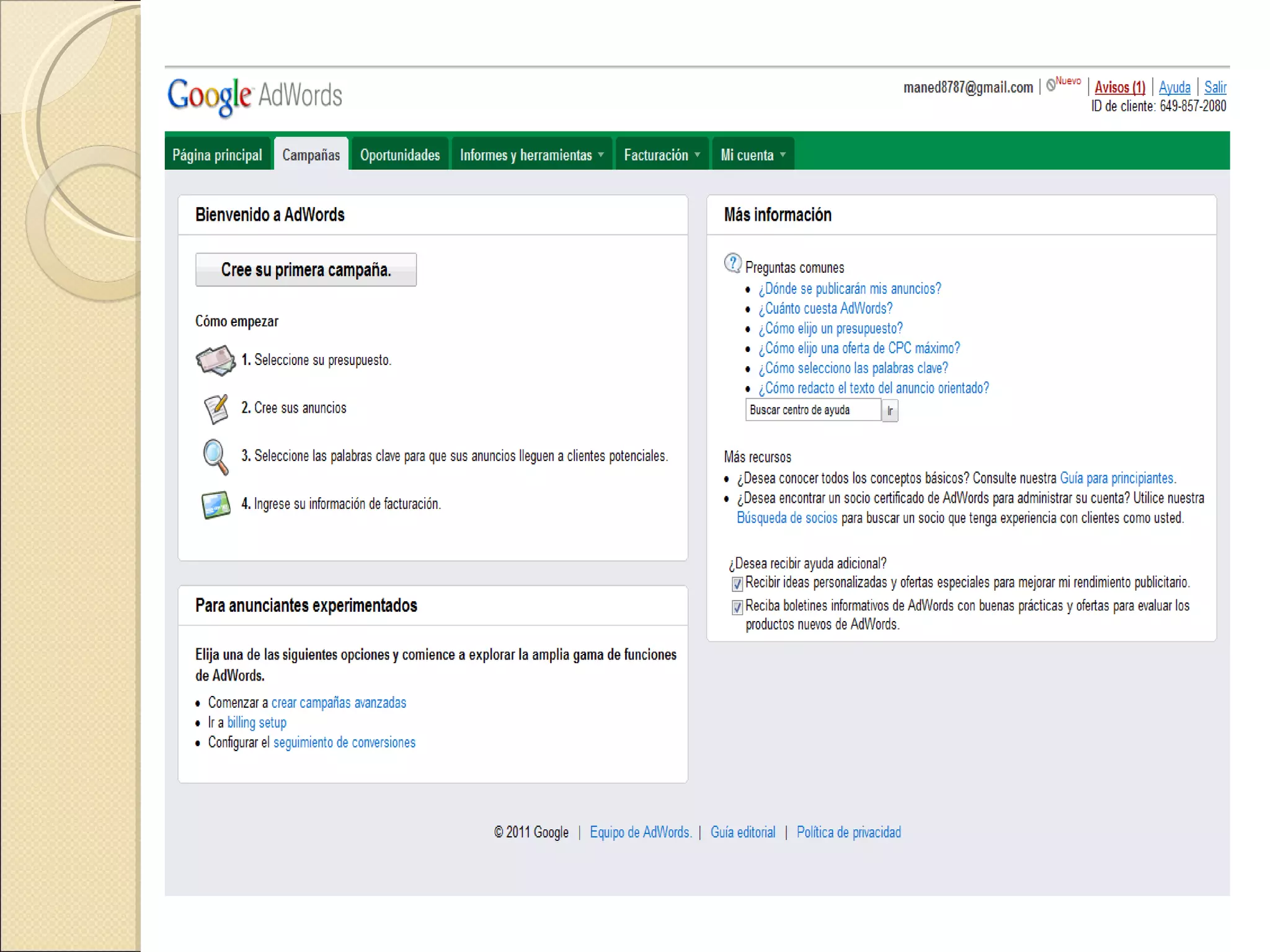Click the notepad pencil ads icon
Viewport: 1270px width, 952px height.
pos(215,408)
